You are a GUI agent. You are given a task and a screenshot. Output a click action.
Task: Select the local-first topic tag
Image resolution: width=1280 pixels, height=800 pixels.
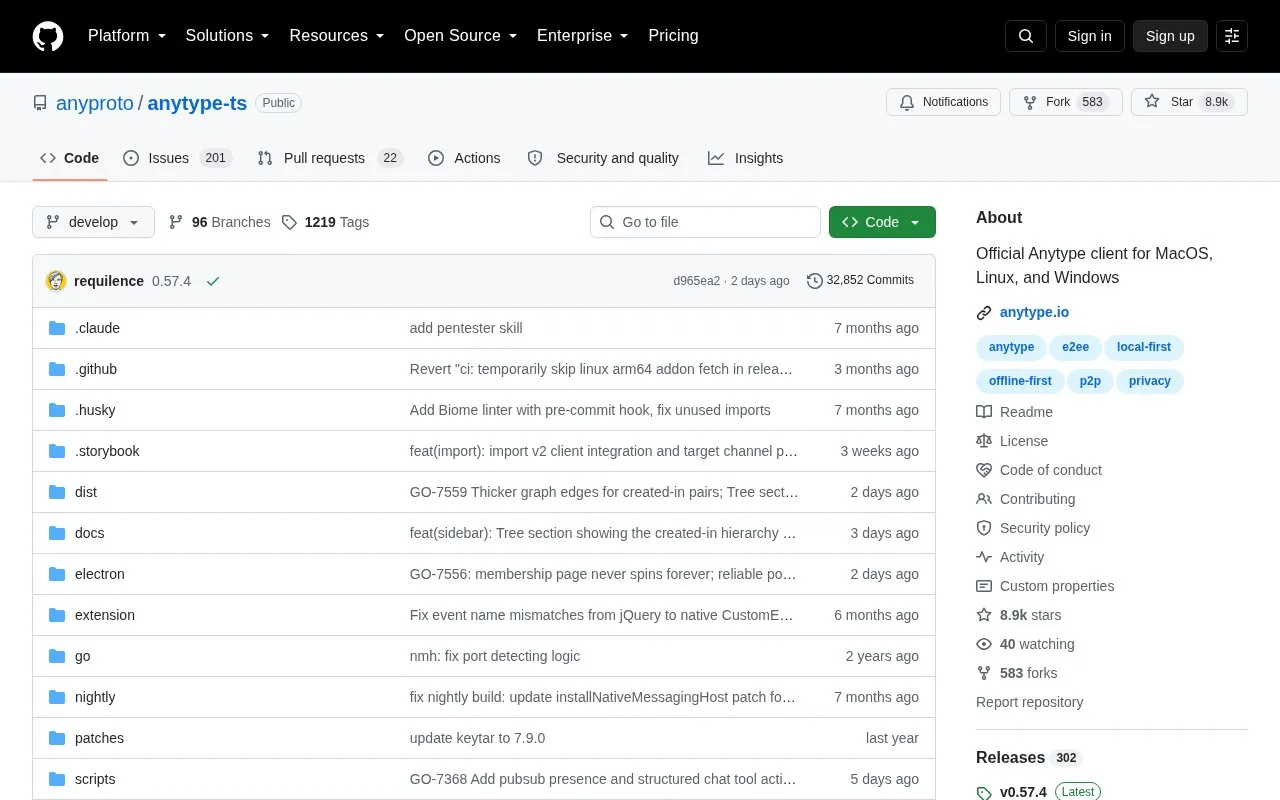[x=1144, y=347]
